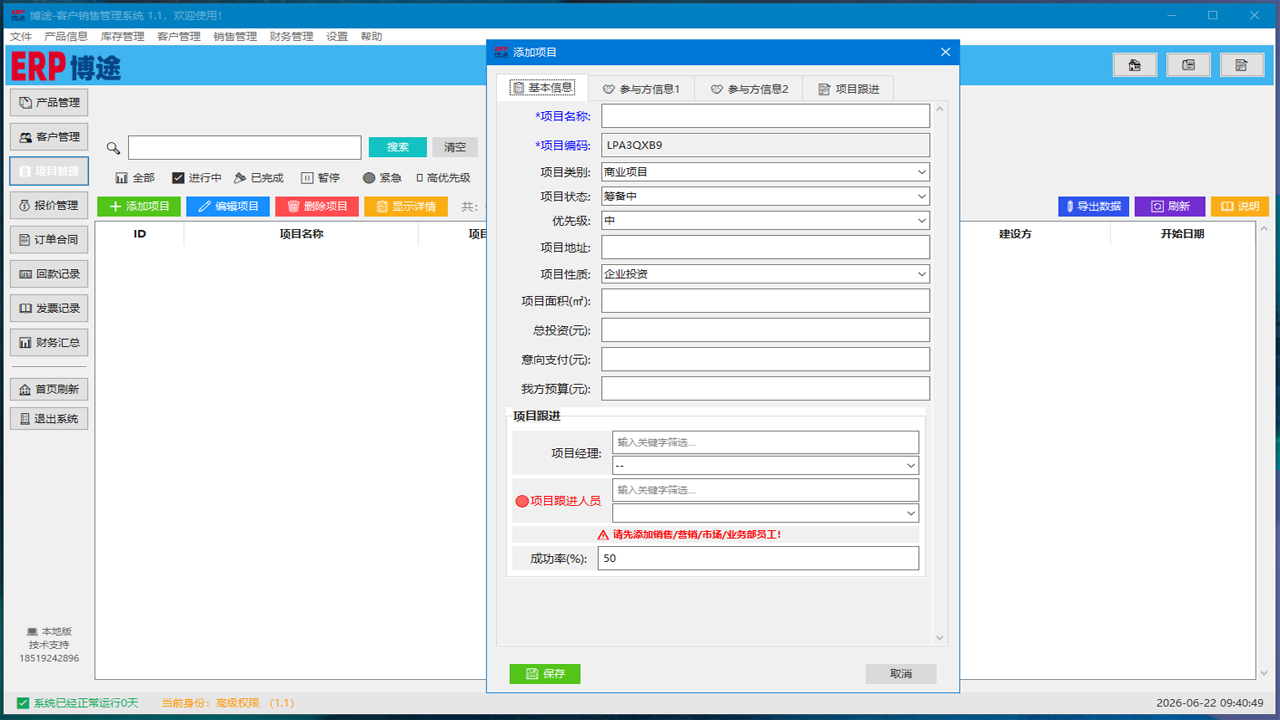
Task: Open the 财务管理 menu in the menu bar
Action: point(291,36)
